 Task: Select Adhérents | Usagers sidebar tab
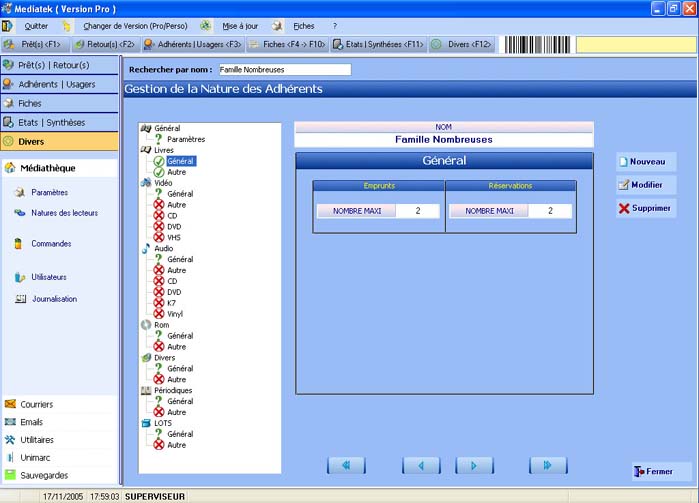coord(60,84)
